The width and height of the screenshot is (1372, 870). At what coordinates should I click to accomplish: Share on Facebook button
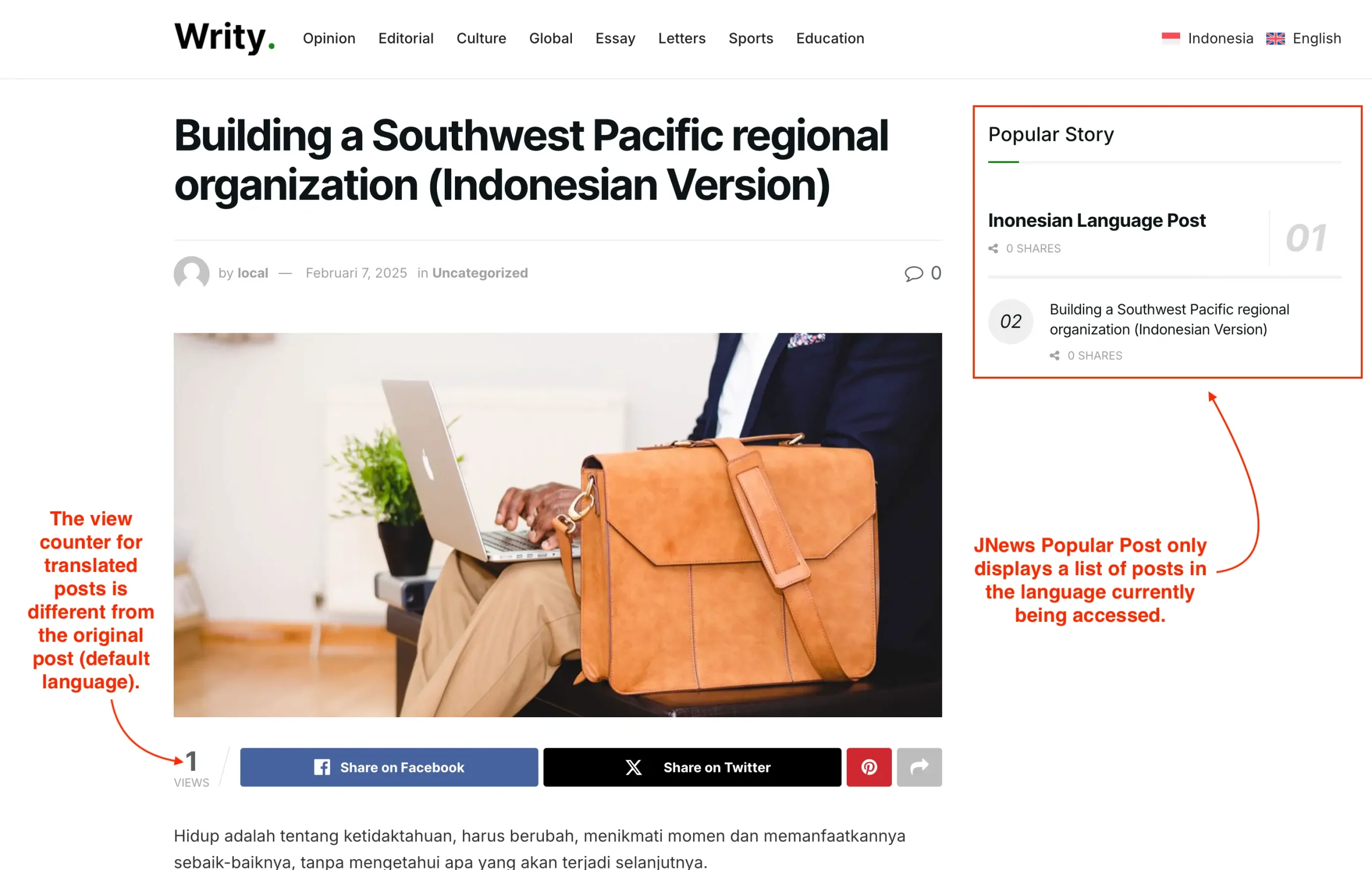point(389,767)
